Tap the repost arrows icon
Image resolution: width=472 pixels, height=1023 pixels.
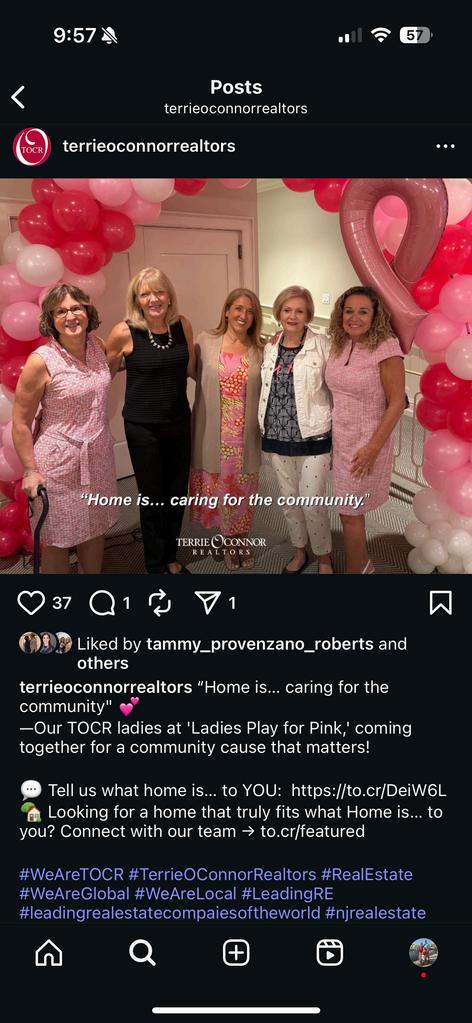pyautogui.click(x=160, y=603)
